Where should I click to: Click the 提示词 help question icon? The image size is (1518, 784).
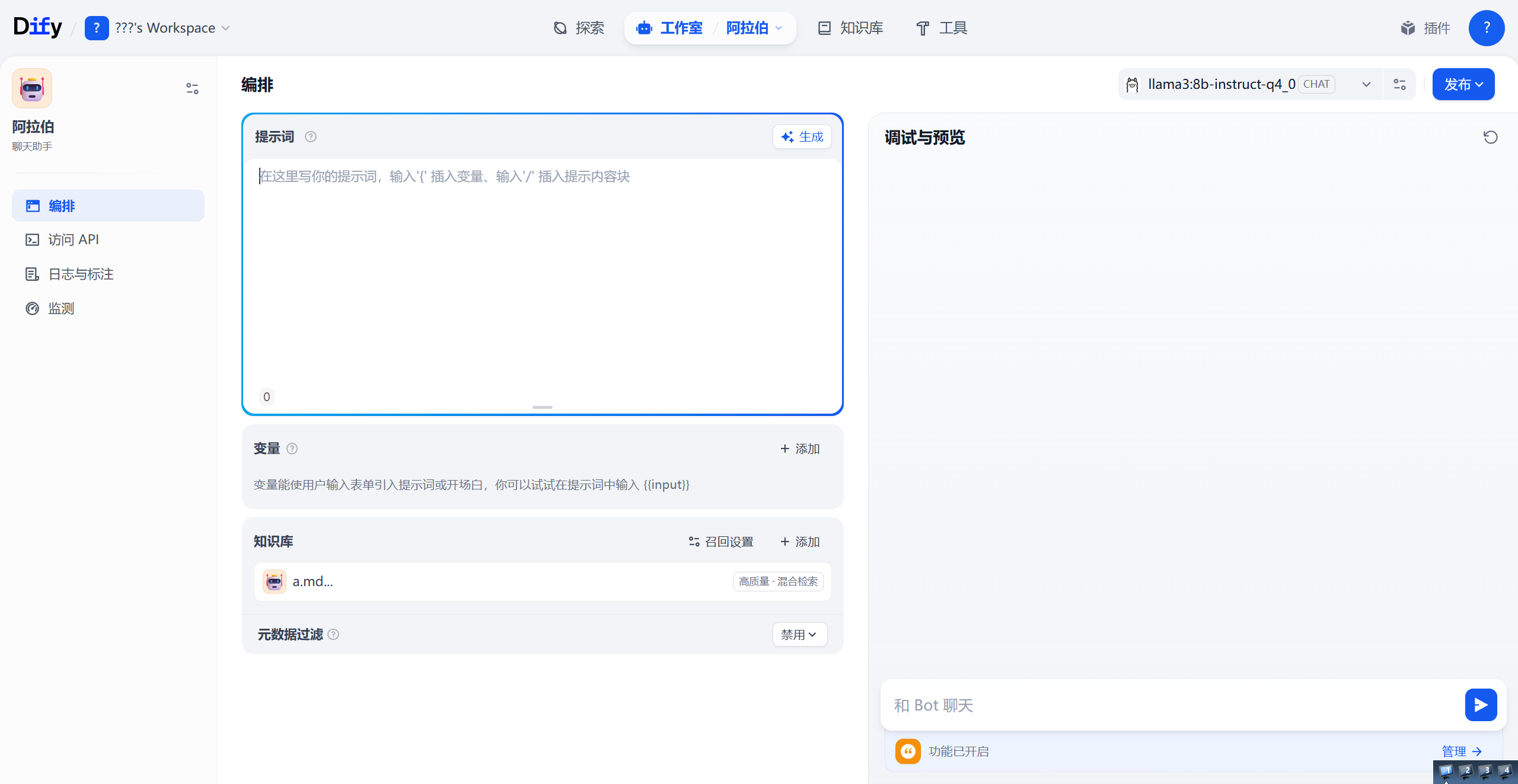pos(311,137)
